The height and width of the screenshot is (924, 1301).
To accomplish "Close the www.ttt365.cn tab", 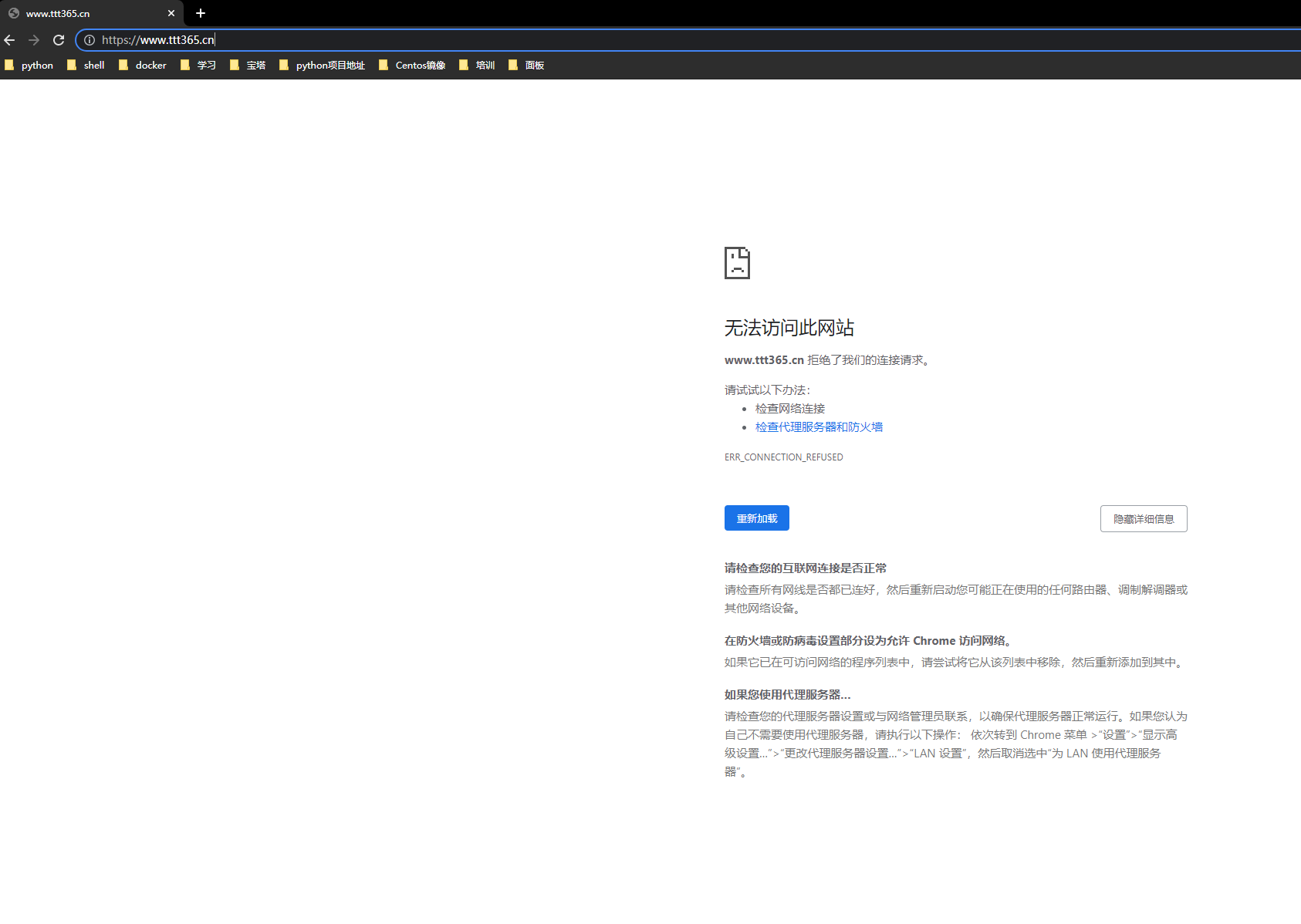I will [x=171, y=13].
